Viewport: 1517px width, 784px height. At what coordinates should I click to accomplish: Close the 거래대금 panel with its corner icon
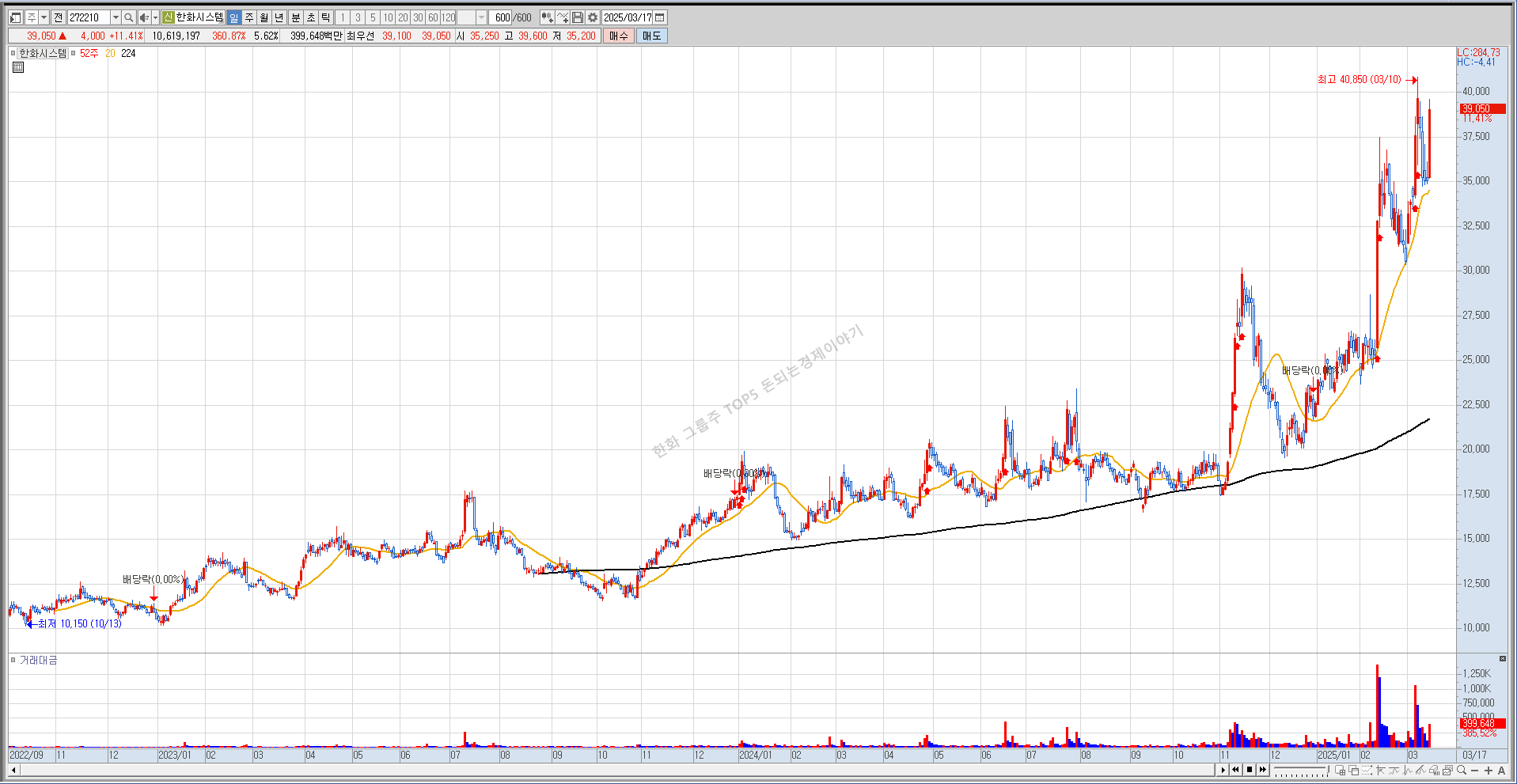1503,658
